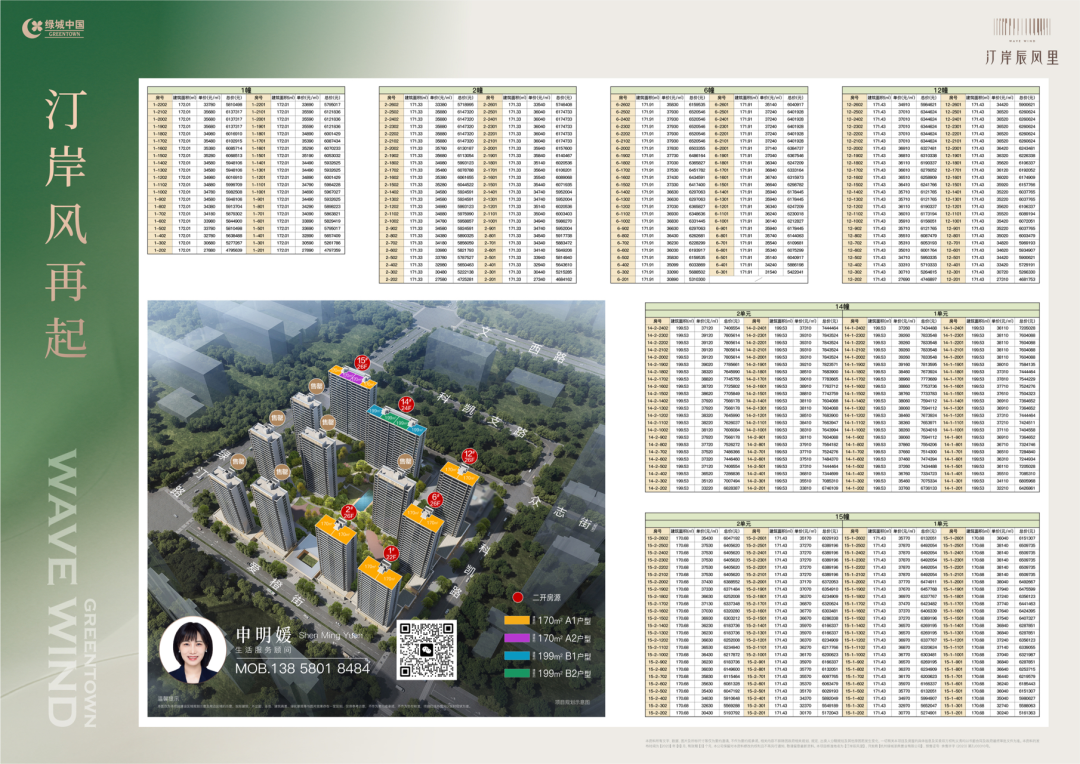Click the purple 170㎡ A2户型 swatch

pyautogui.click(x=517, y=639)
